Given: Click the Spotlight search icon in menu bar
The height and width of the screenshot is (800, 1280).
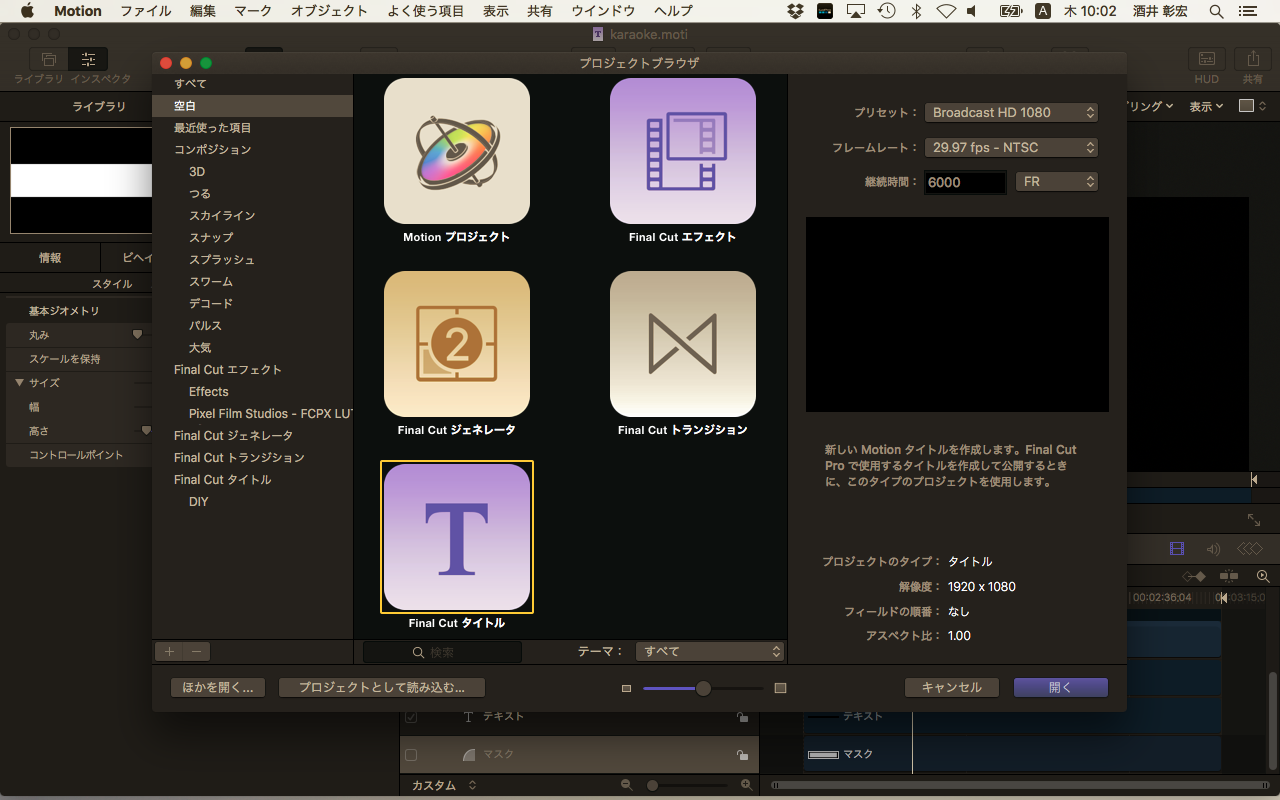Looking at the screenshot, I should [x=1216, y=11].
